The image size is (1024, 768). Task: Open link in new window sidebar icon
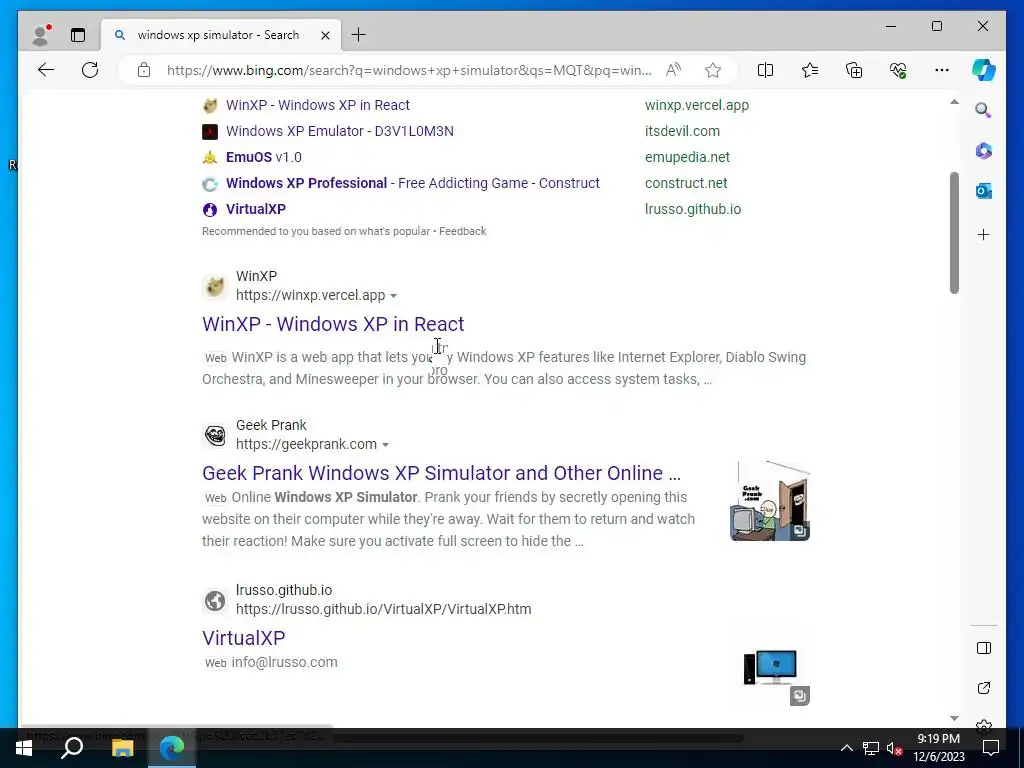click(x=984, y=688)
